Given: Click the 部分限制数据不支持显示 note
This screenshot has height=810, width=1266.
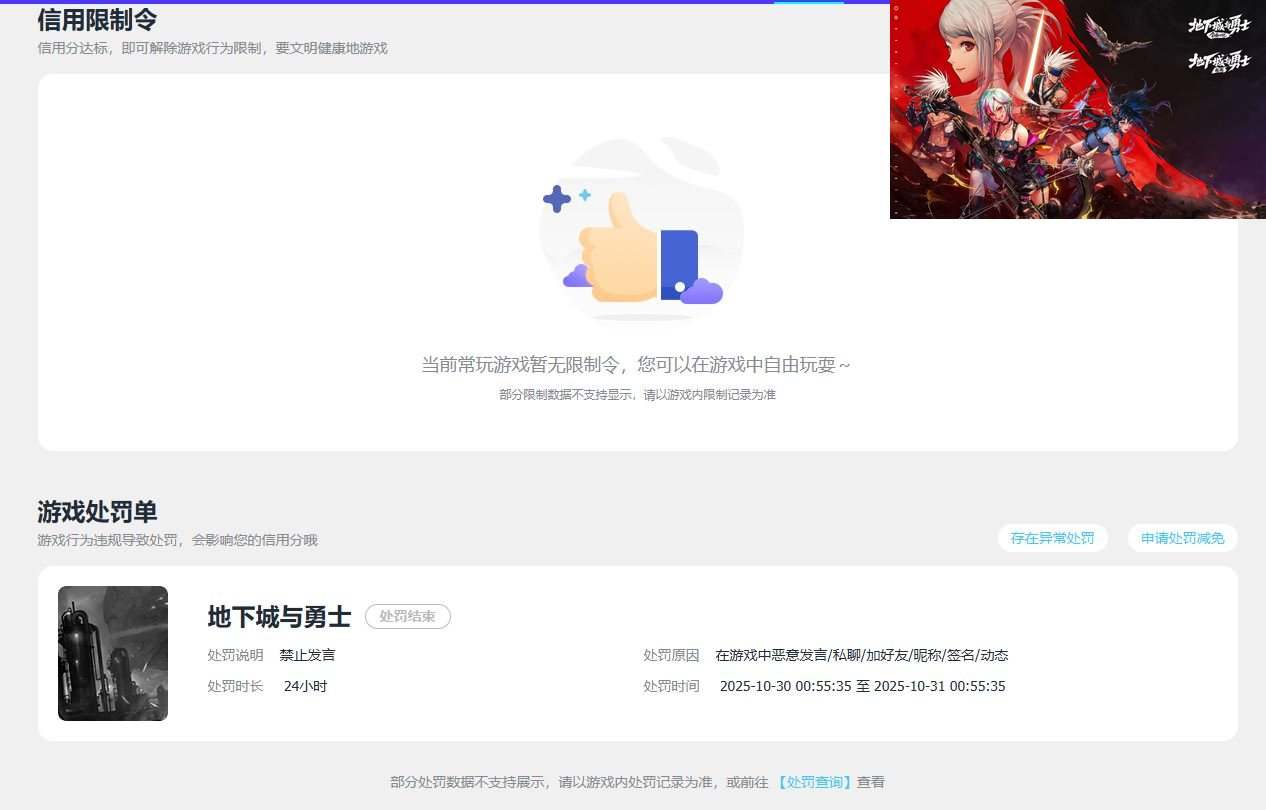Looking at the screenshot, I should point(637,395).
